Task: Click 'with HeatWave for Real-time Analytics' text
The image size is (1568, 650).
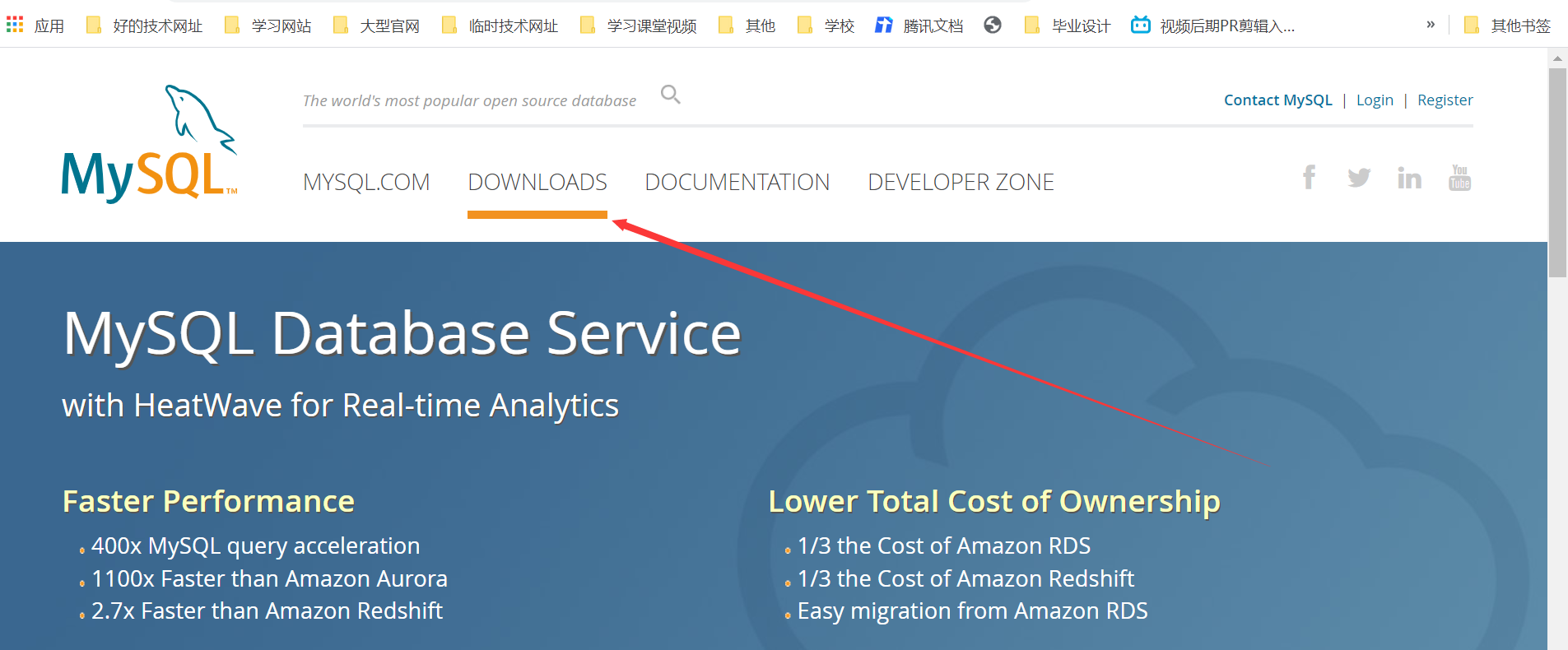Action: click(x=340, y=406)
